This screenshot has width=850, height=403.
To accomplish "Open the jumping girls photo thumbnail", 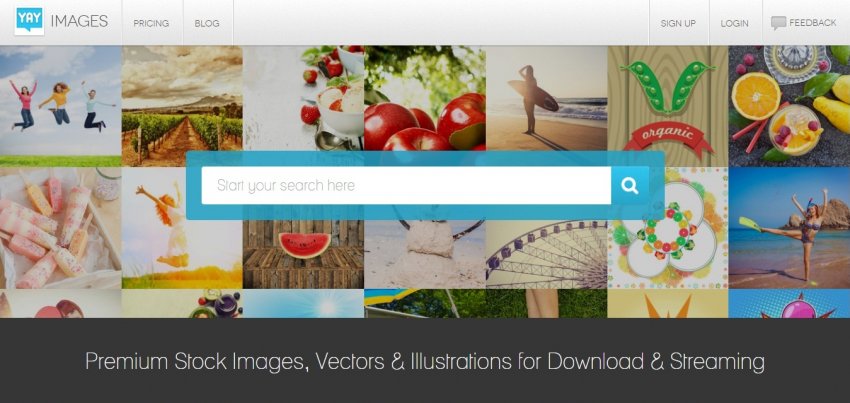I will click(x=61, y=106).
